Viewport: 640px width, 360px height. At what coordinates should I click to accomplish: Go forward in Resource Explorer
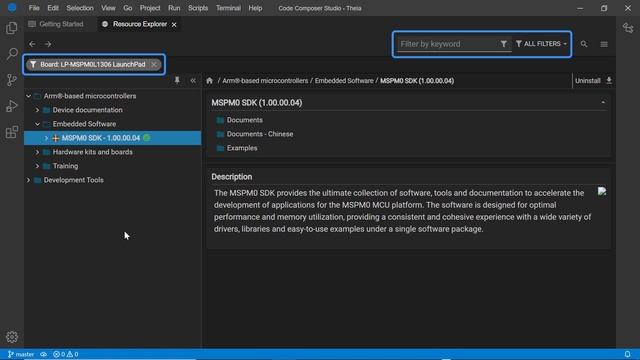point(48,44)
